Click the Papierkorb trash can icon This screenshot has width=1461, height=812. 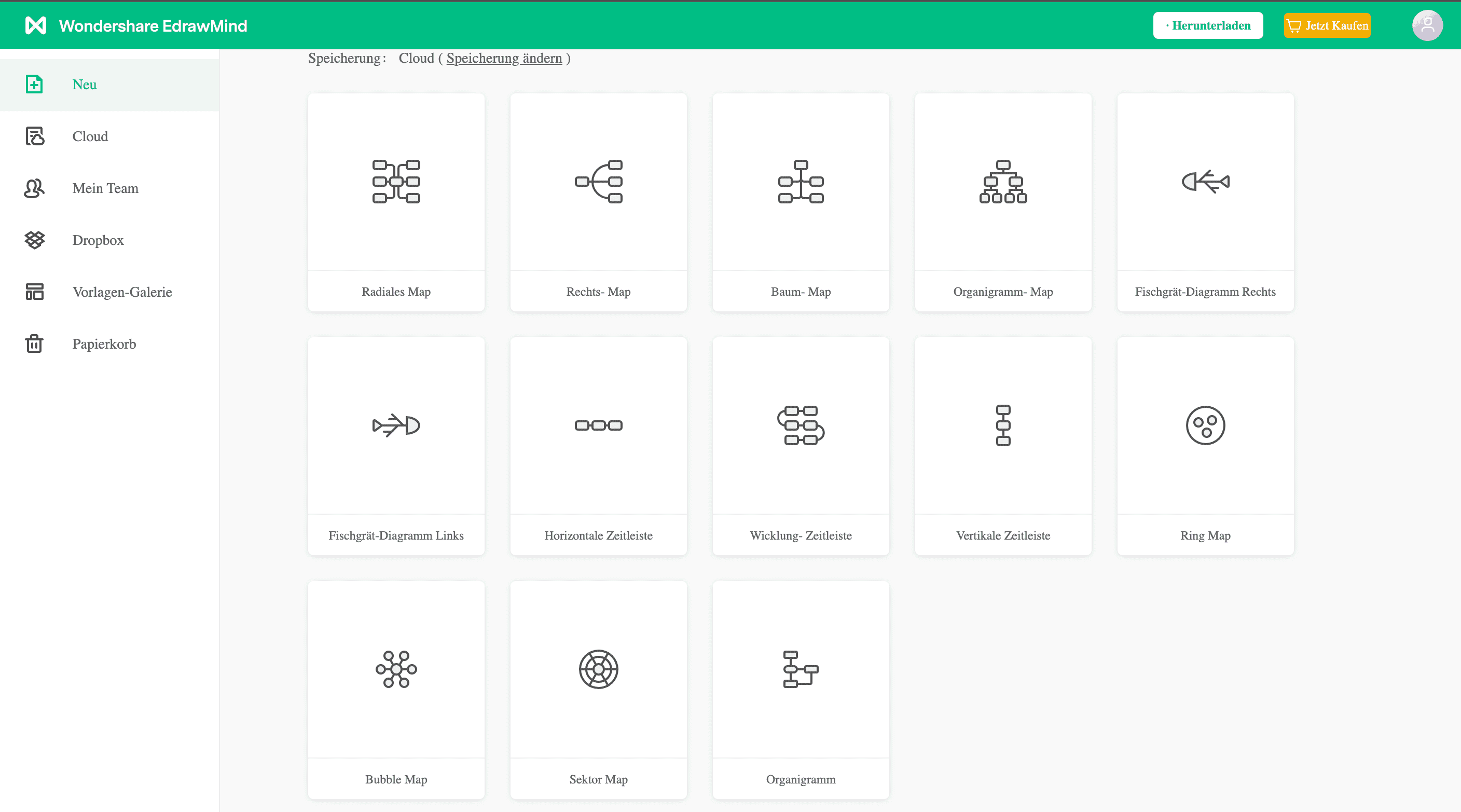pos(34,343)
